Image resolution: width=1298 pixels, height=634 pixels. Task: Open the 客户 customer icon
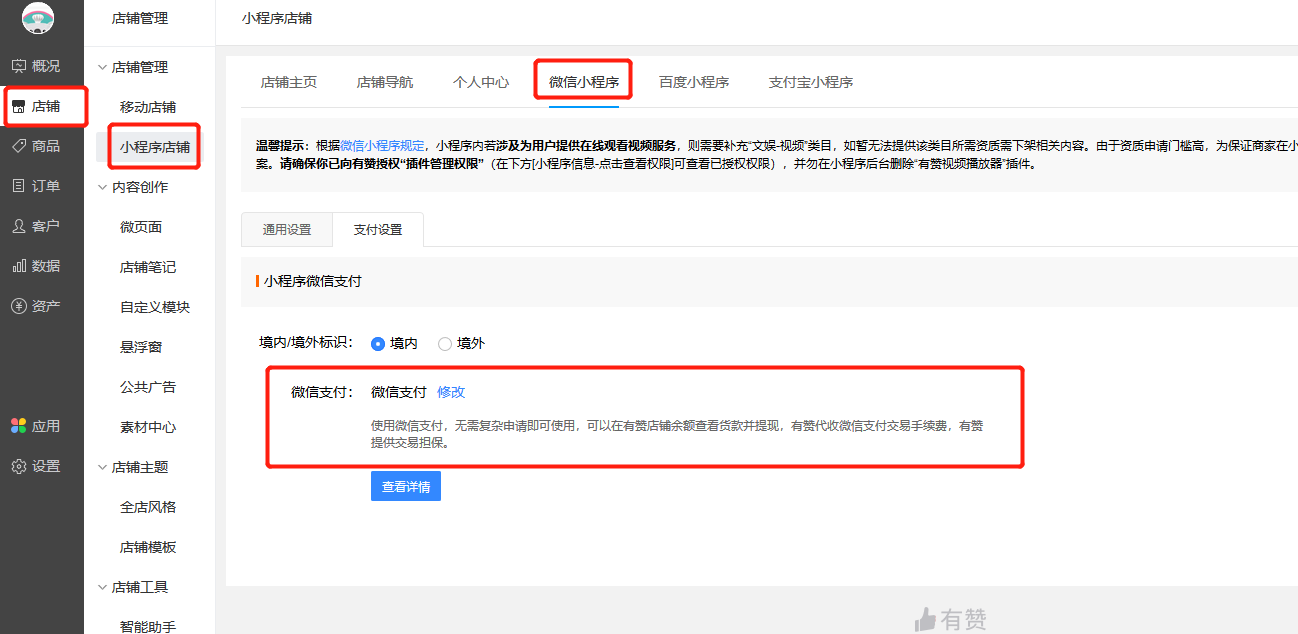tap(19, 226)
